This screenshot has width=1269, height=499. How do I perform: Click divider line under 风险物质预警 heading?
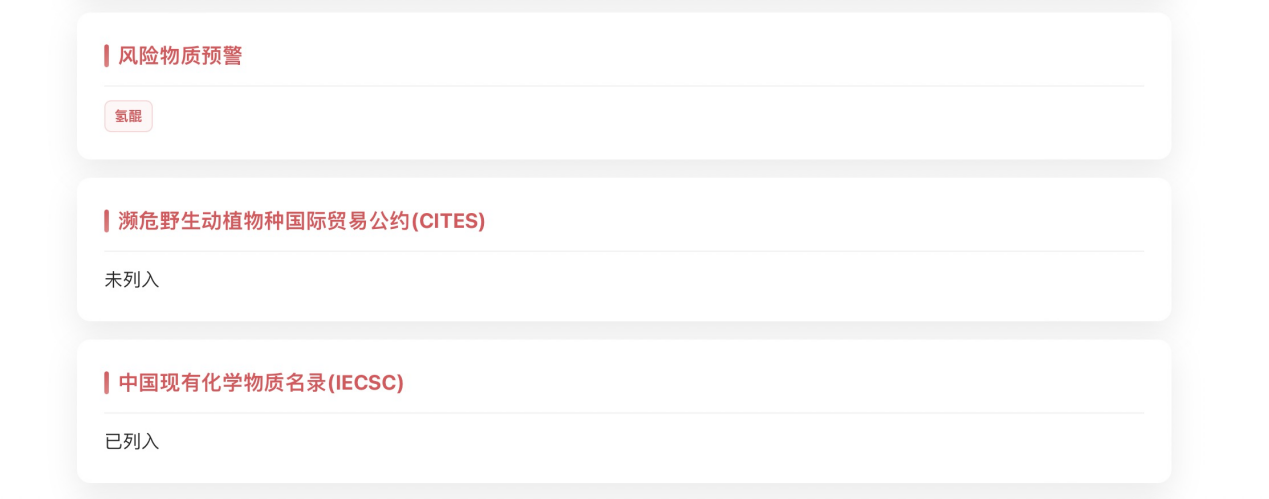pyautogui.click(x=624, y=87)
